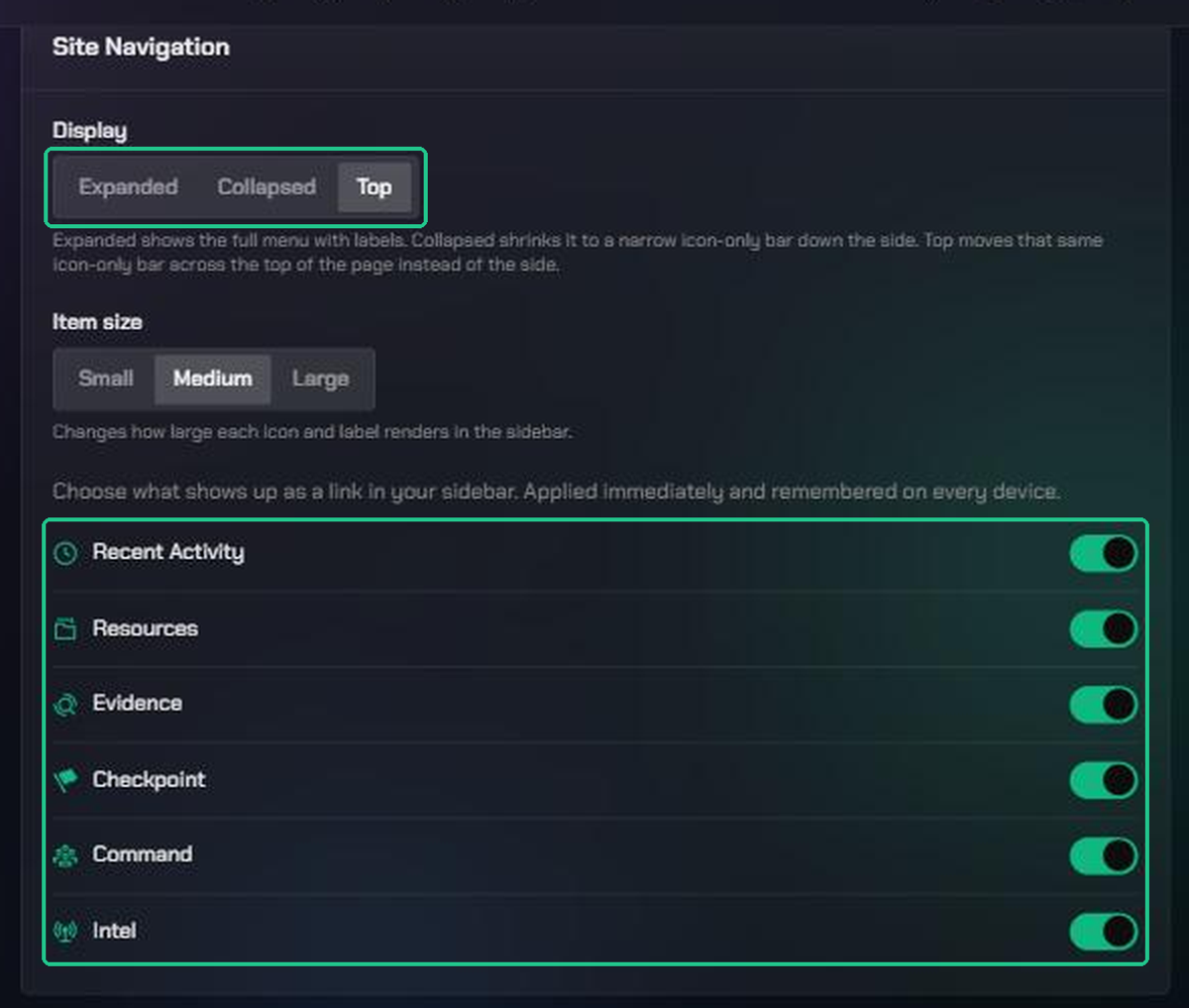This screenshot has height=1008, width=1189.
Task: Set item size to Small
Action: [x=106, y=379]
